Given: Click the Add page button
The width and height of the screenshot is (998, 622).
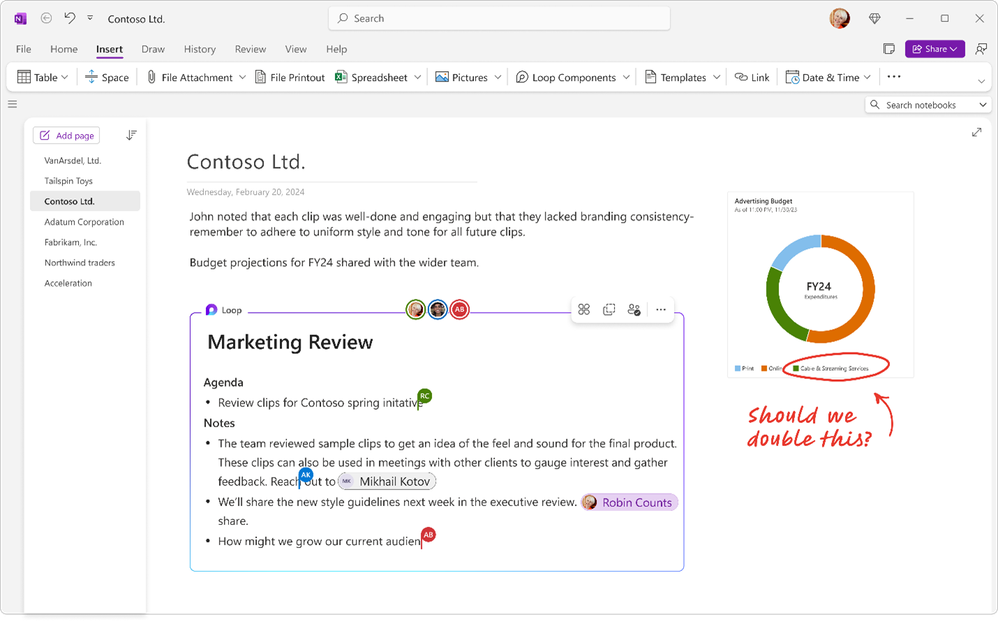Looking at the screenshot, I should coord(67,135).
